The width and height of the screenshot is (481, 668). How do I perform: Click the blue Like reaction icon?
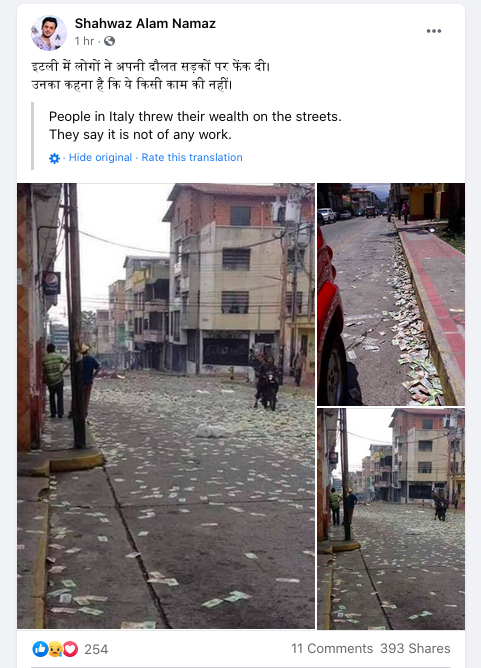[x=40, y=649]
